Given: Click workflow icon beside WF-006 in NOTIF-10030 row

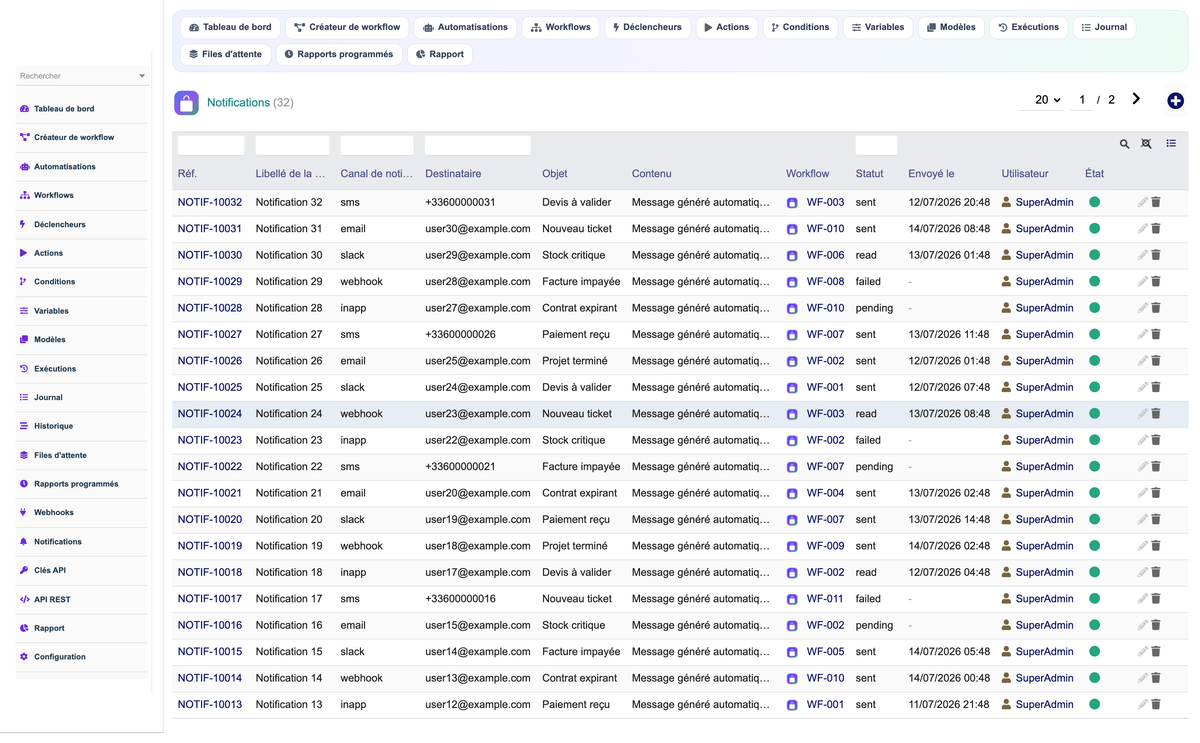Looking at the screenshot, I should point(792,256).
